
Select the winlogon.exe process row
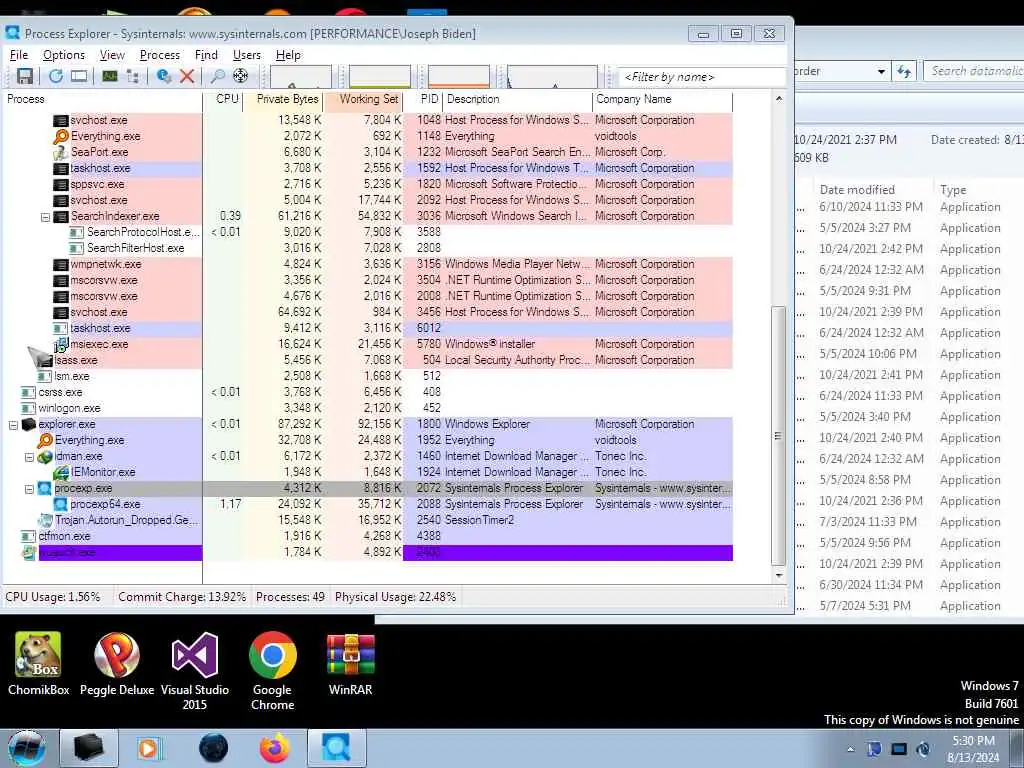369,408
